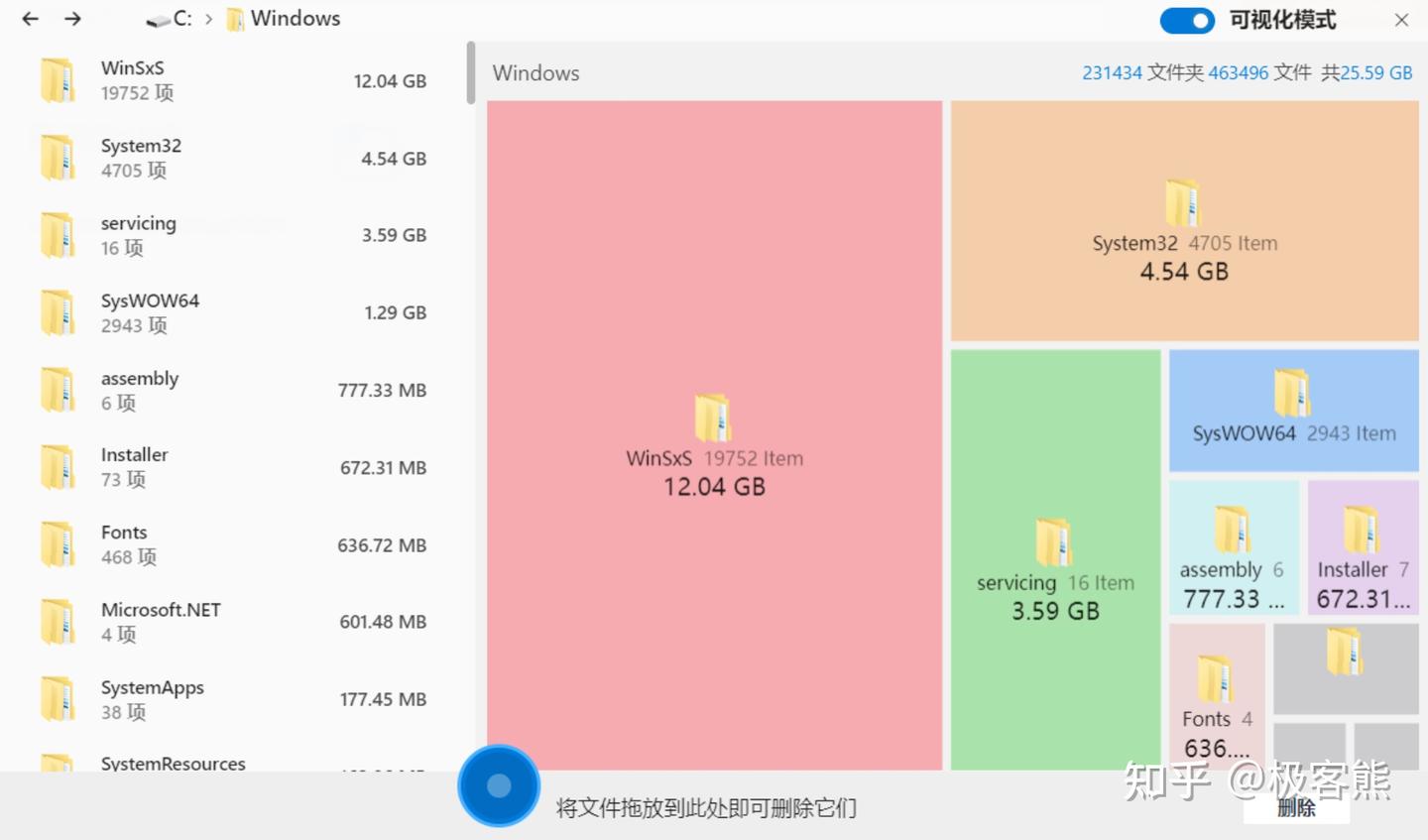Close the window with the X button
Viewport: 1428px width, 840px height.
coord(1401,20)
